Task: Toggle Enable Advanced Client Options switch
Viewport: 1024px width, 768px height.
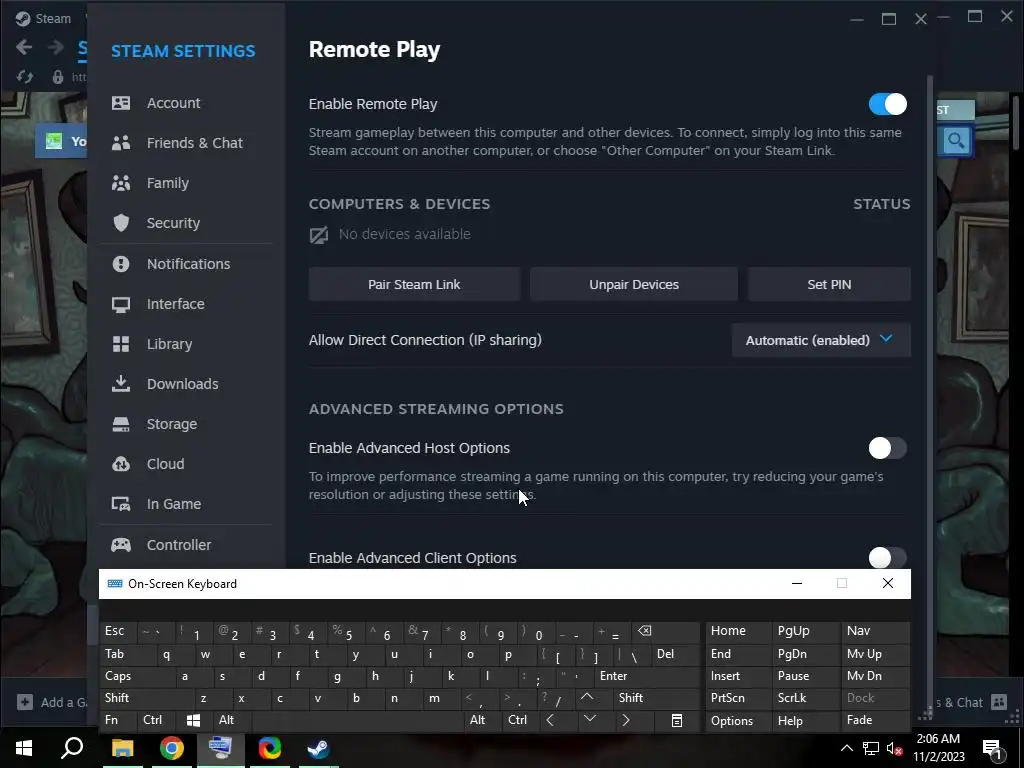Action: pos(888,558)
